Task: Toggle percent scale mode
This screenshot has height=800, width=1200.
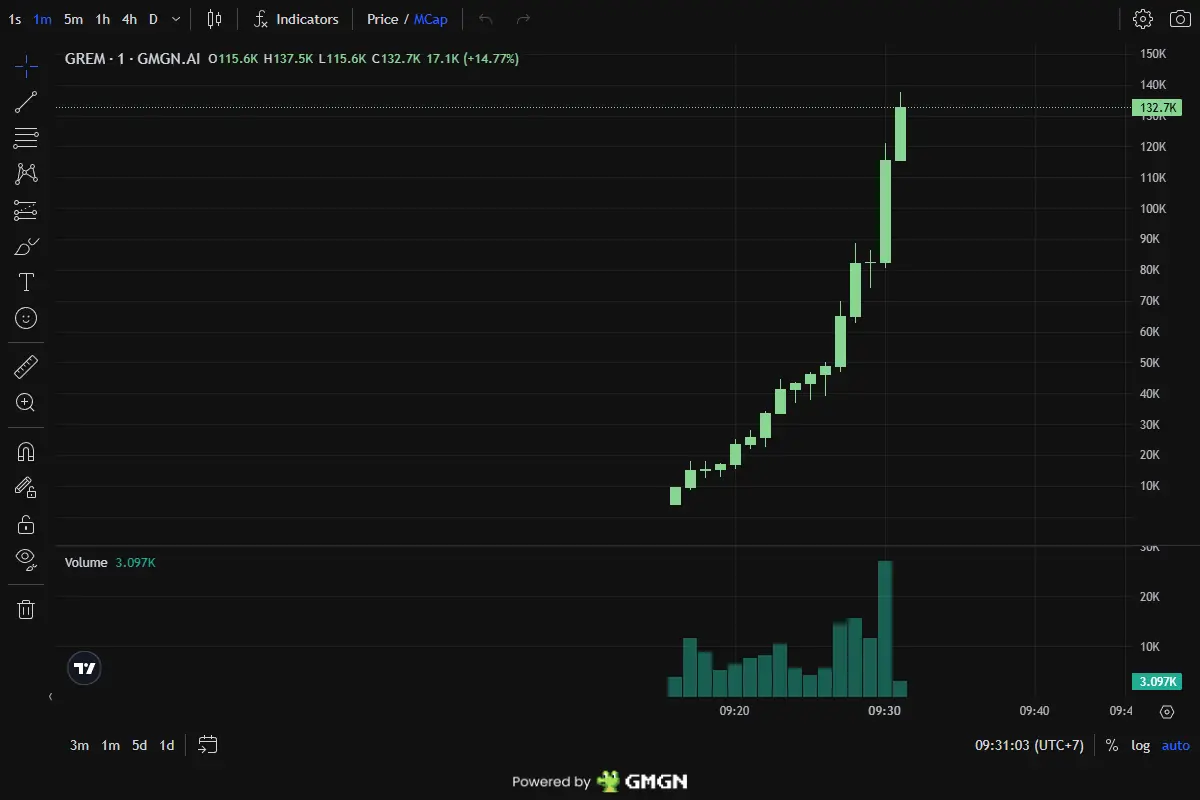Action: click(x=1111, y=745)
